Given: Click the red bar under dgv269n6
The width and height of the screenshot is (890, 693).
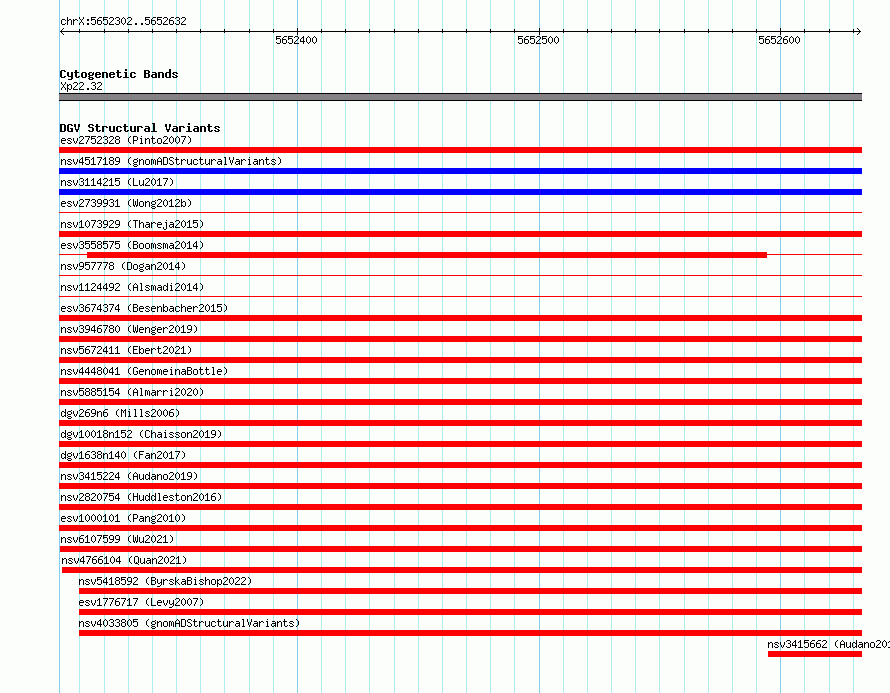Looking at the screenshot, I should click(460, 423).
